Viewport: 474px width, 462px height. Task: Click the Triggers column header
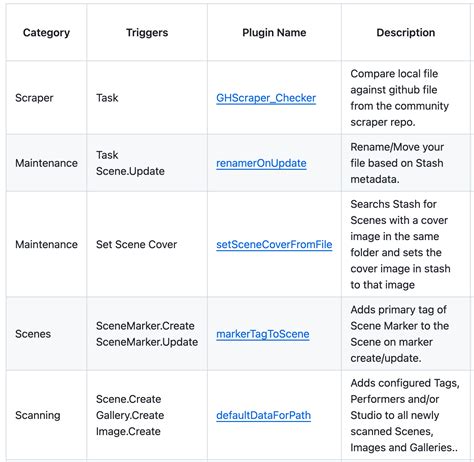coord(147,33)
